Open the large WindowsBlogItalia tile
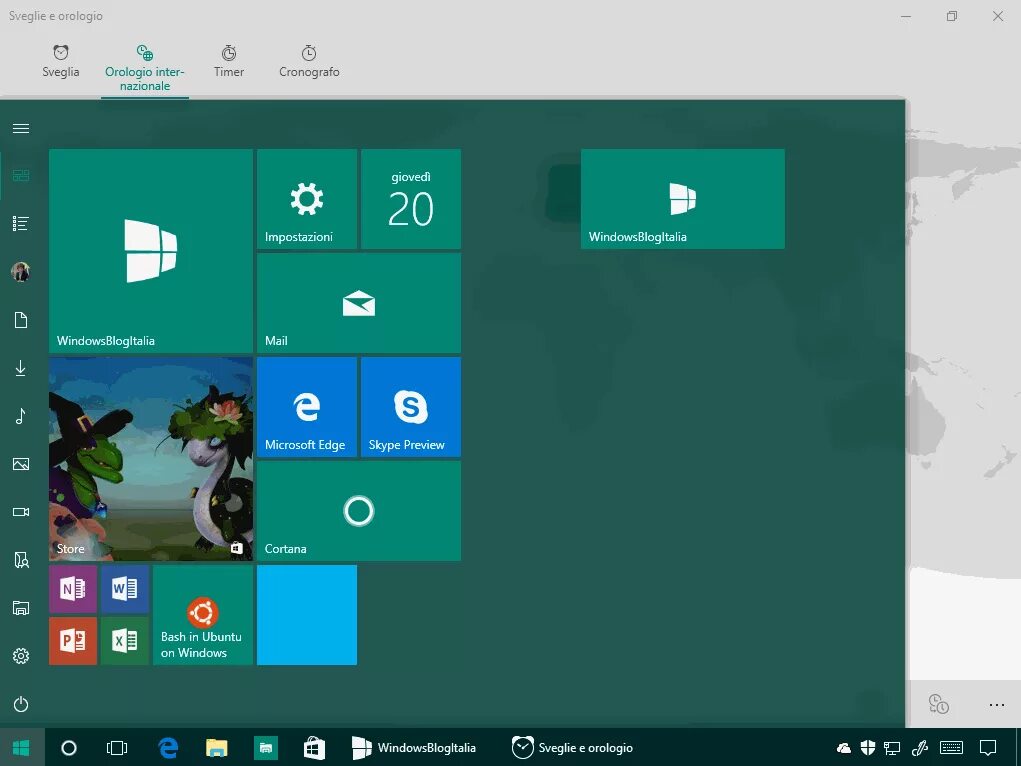This screenshot has height=766, width=1021. 151,251
